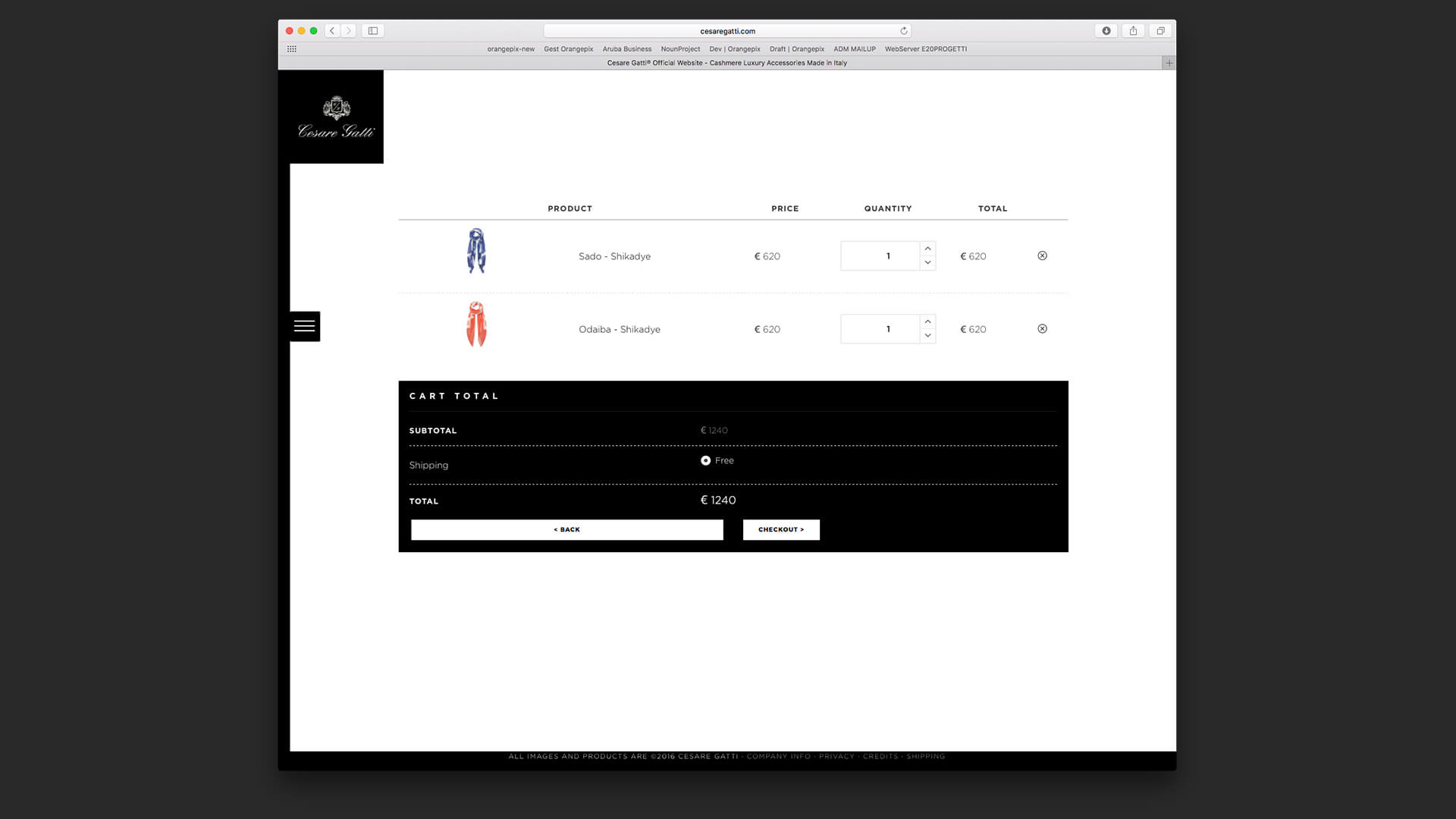Decrease quantity of Odaiba - Shikadye

point(927,335)
